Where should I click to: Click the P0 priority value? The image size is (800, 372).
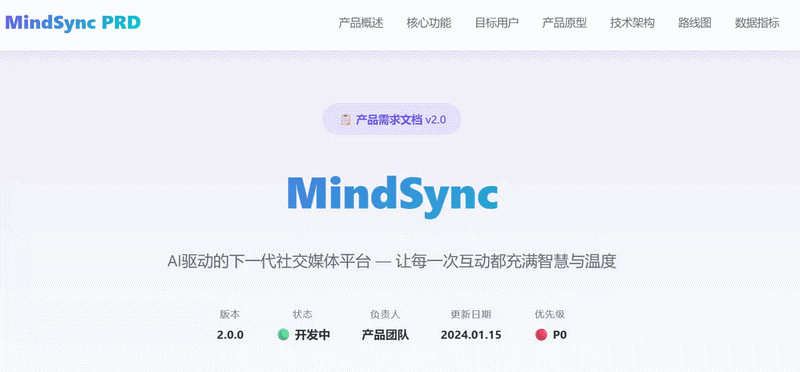click(x=560, y=335)
